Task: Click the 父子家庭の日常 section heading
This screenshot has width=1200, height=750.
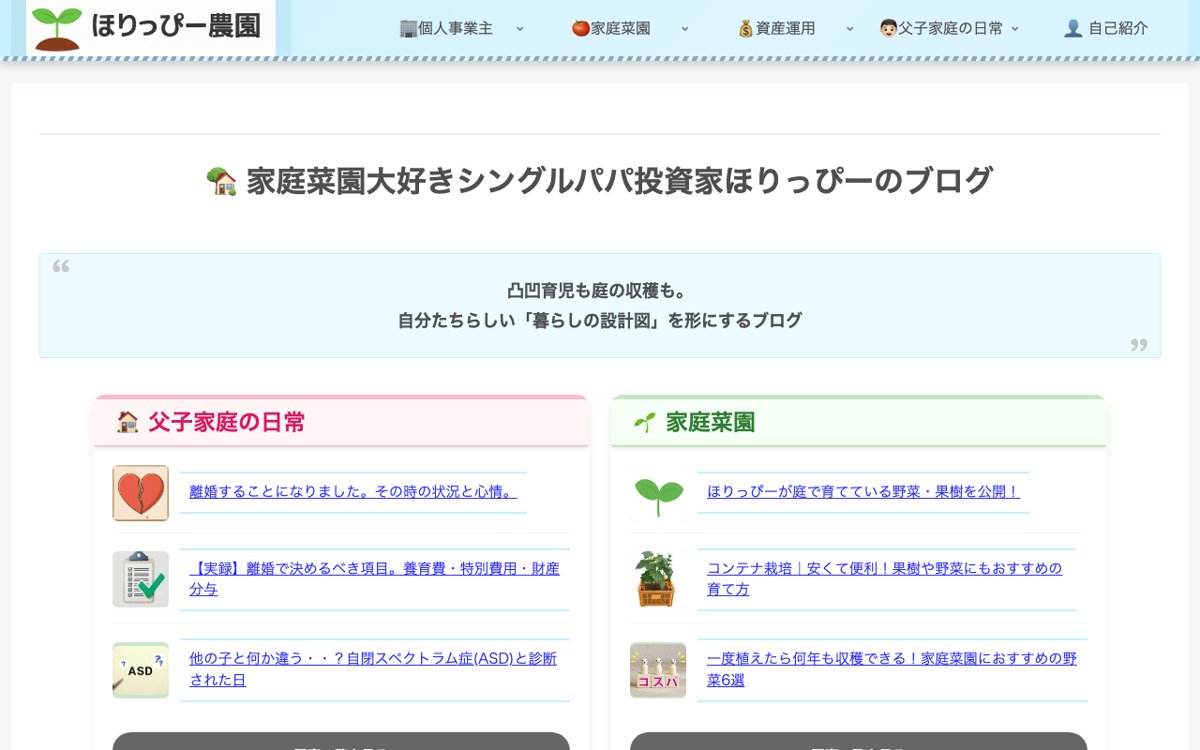Action: click(227, 422)
